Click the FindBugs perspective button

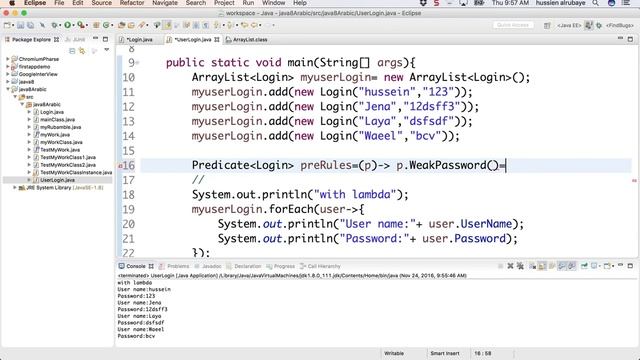click(x=619, y=25)
